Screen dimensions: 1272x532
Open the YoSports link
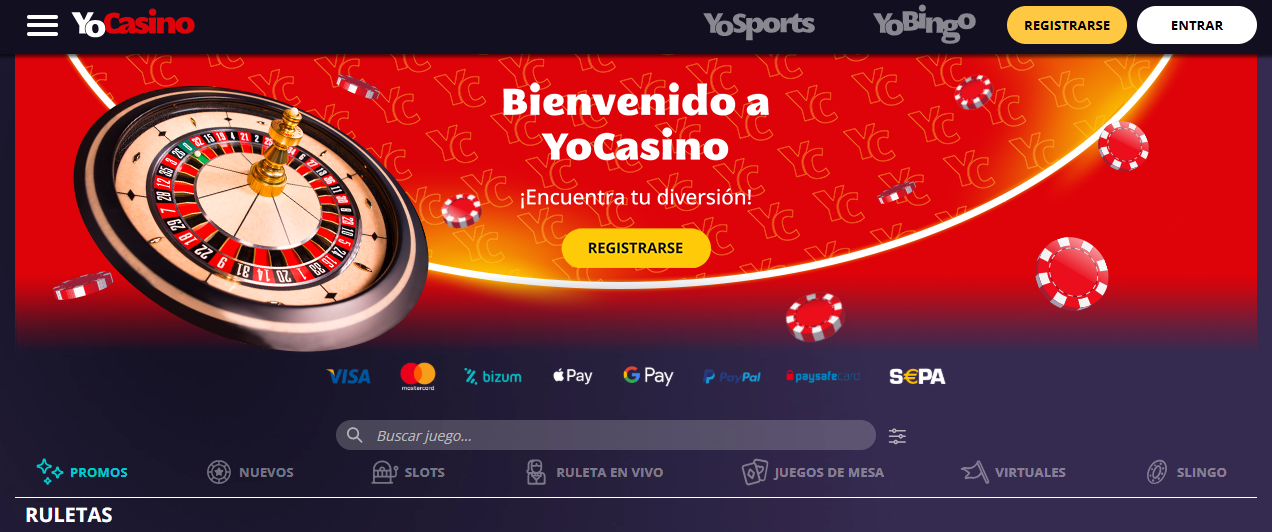[759, 24]
